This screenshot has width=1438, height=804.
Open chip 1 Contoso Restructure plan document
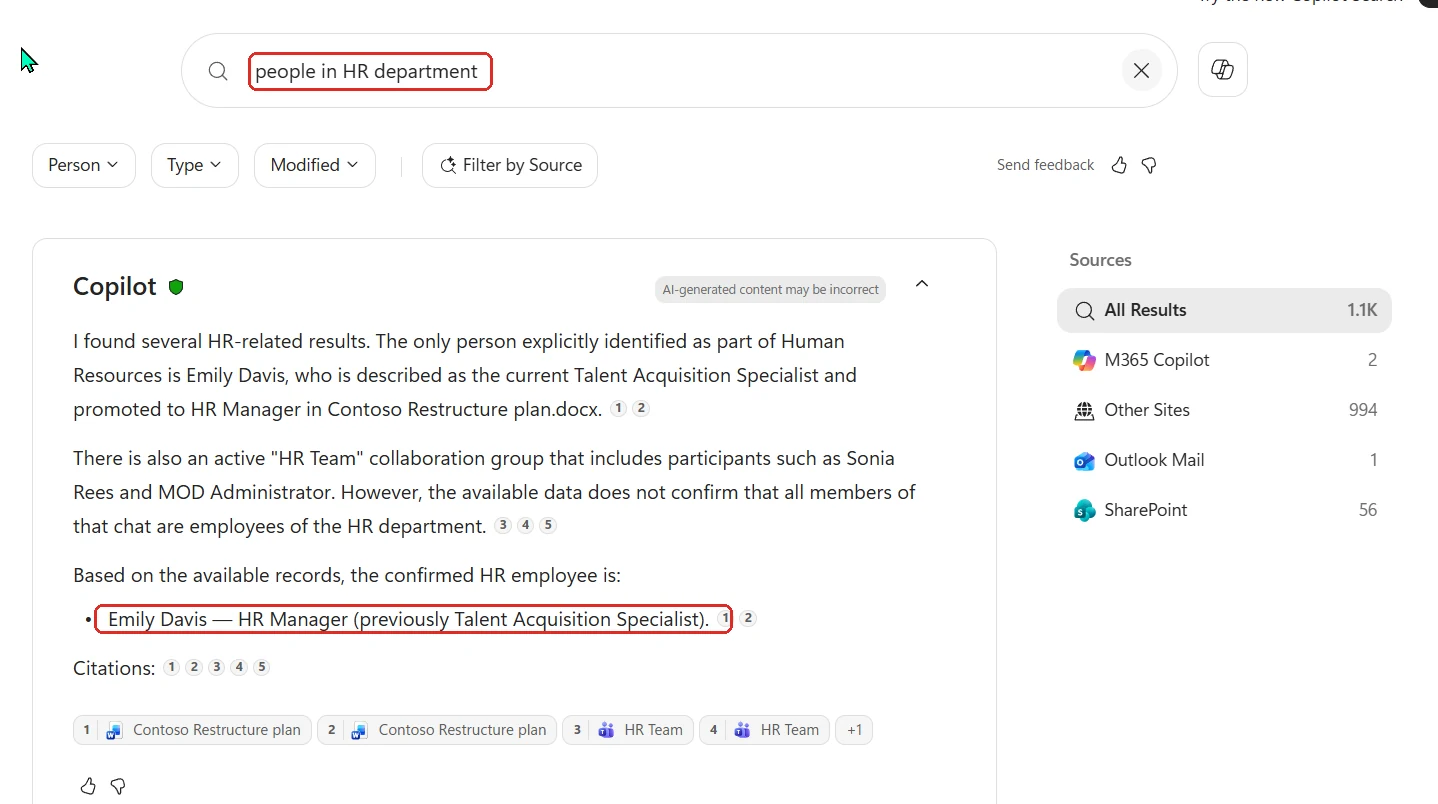pos(192,730)
